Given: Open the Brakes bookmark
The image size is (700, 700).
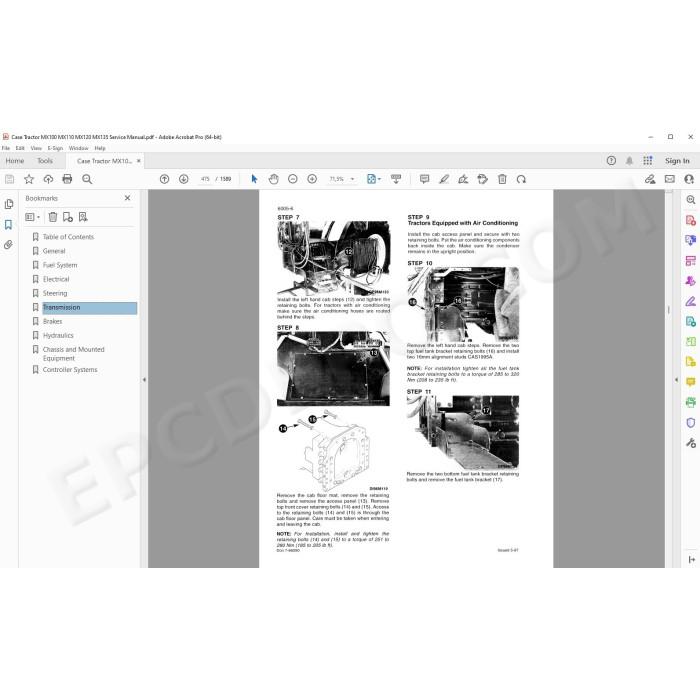Looking at the screenshot, I should pyautogui.click(x=52, y=321).
